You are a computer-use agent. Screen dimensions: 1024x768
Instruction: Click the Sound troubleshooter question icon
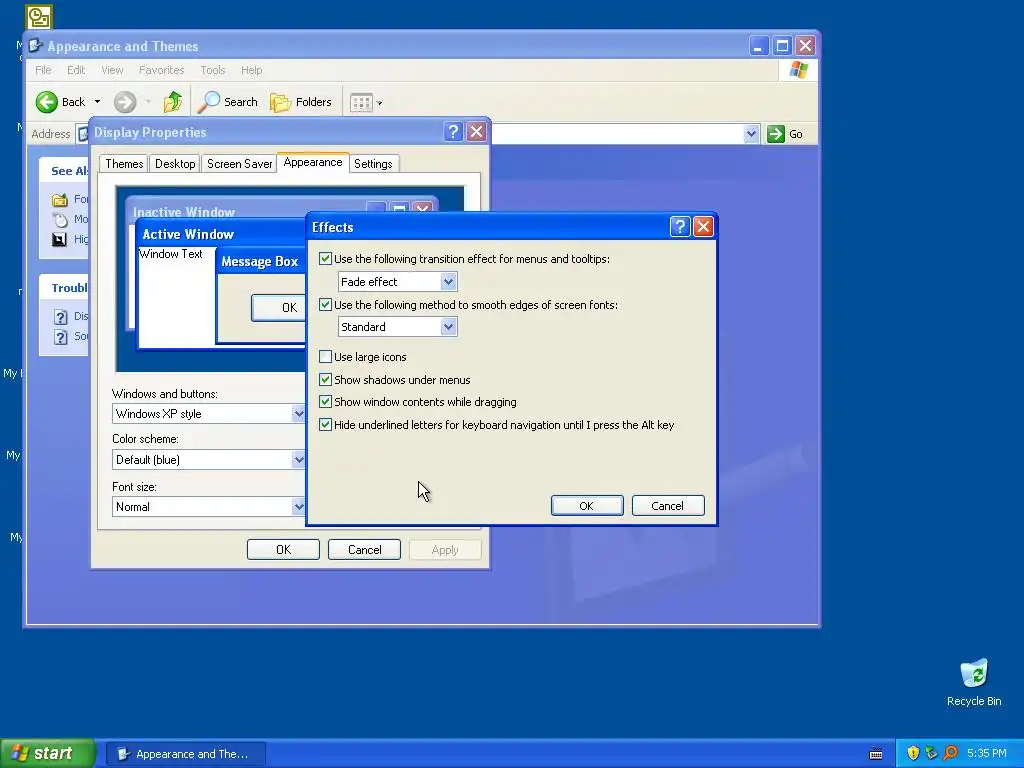(x=60, y=337)
